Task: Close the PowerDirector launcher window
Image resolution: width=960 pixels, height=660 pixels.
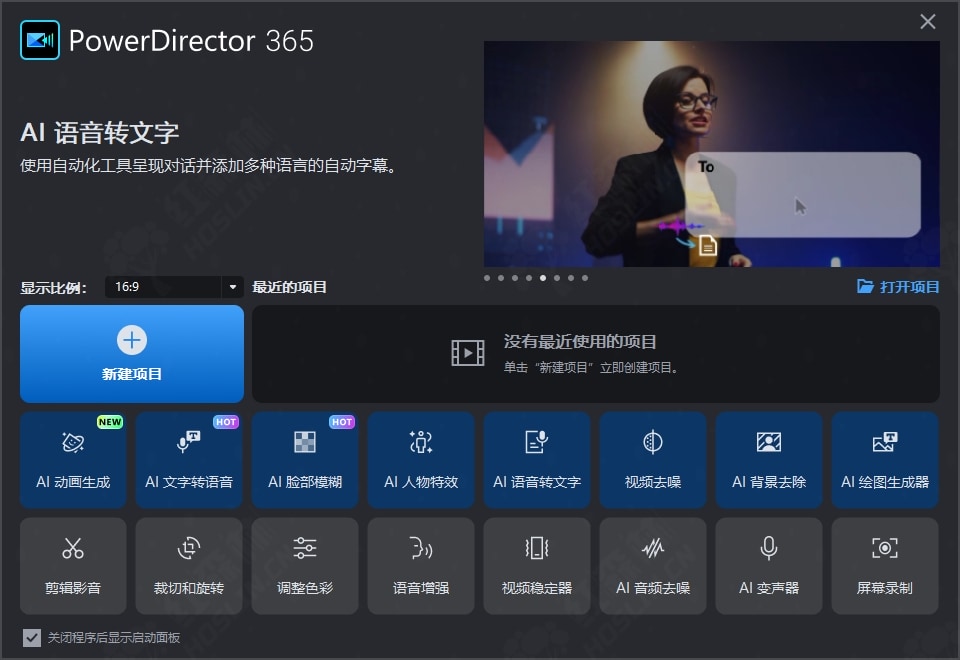Action: pyautogui.click(x=928, y=22)
